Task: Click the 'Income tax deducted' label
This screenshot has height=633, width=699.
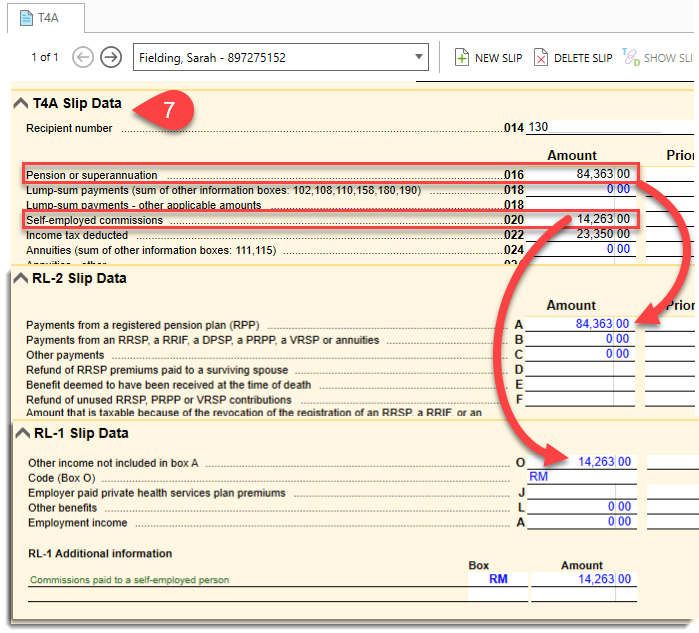Action: click(x=77, y=235)
